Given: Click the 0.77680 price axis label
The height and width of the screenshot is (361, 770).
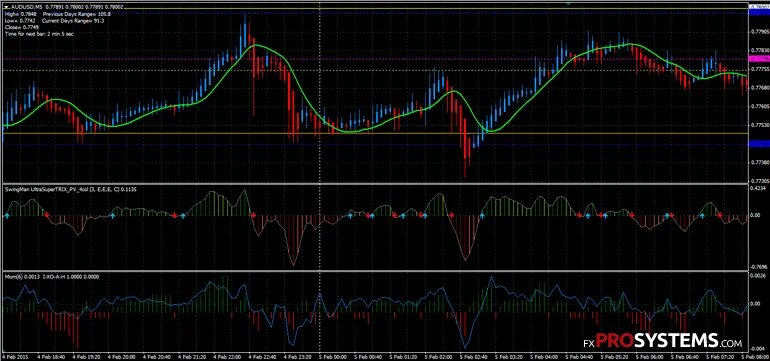Looking at the screenshot, I should pos(760,87).
